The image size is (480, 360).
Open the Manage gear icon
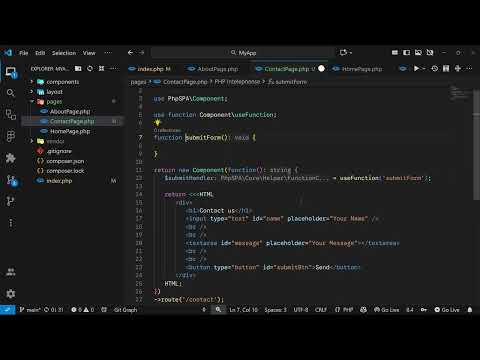(11, 294)
